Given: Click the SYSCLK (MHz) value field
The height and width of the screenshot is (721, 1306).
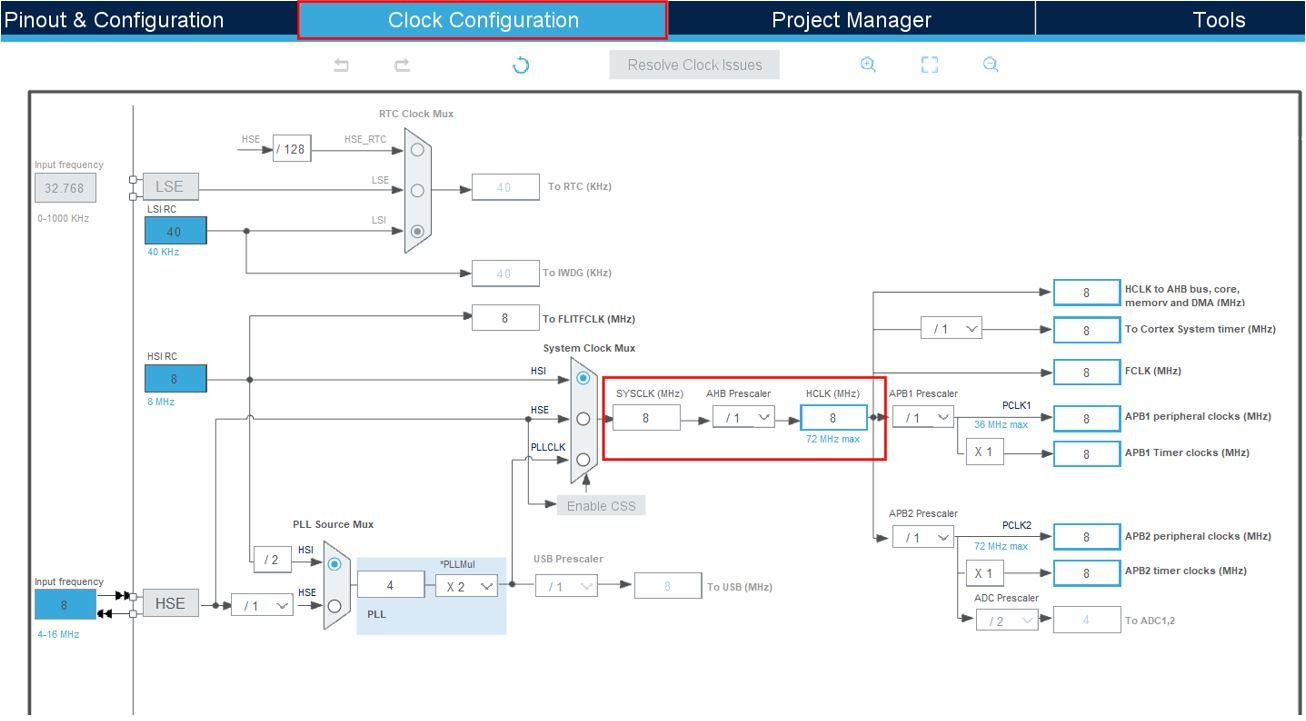Looking at the screenshot, I should pos(646,418).
